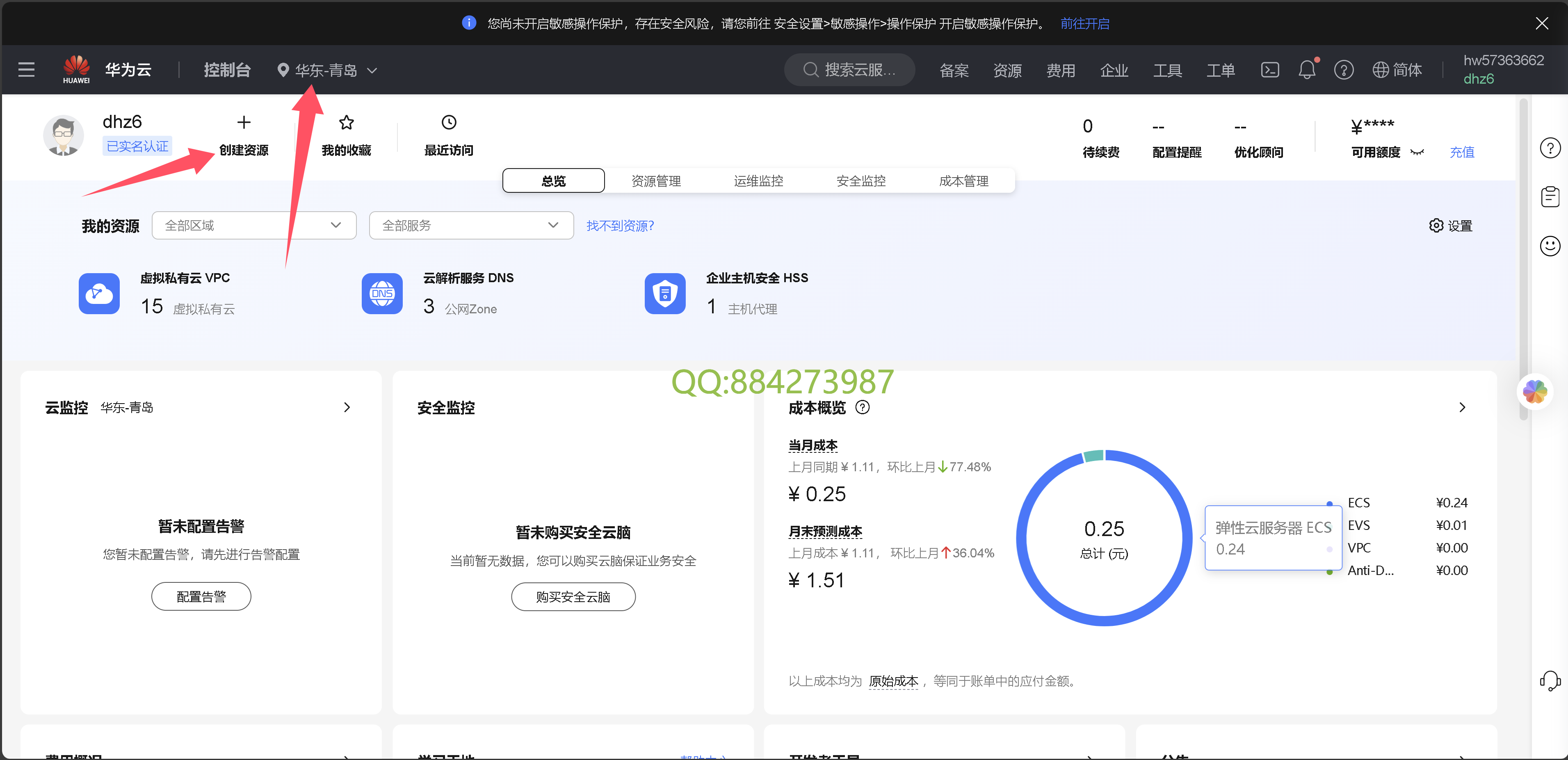Viewport: 1568px width, 760px height.
Task: Click the 前往开启 link
Action: (x=1085, y=23)
